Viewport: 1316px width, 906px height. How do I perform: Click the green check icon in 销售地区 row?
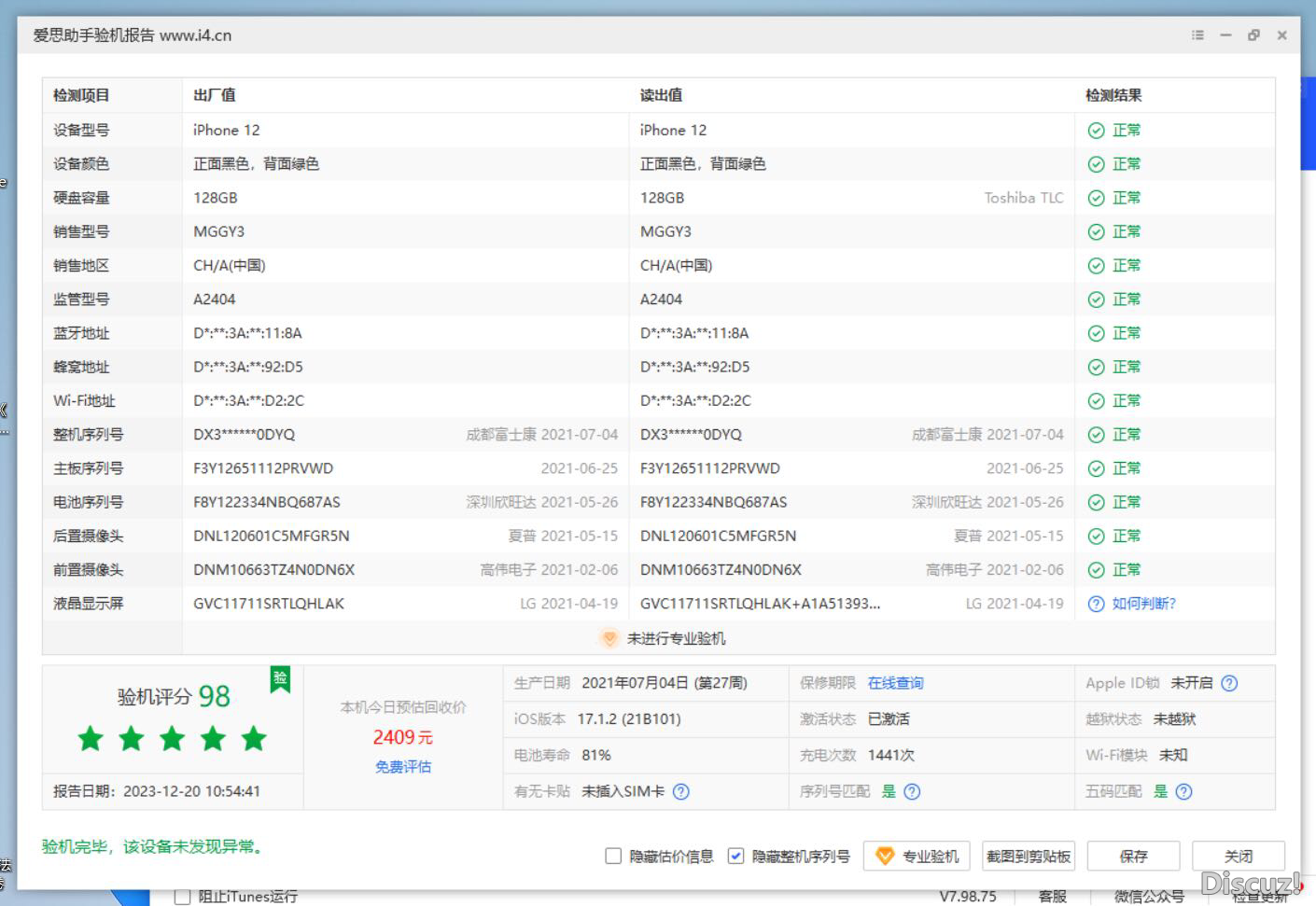pos(1097,266)
